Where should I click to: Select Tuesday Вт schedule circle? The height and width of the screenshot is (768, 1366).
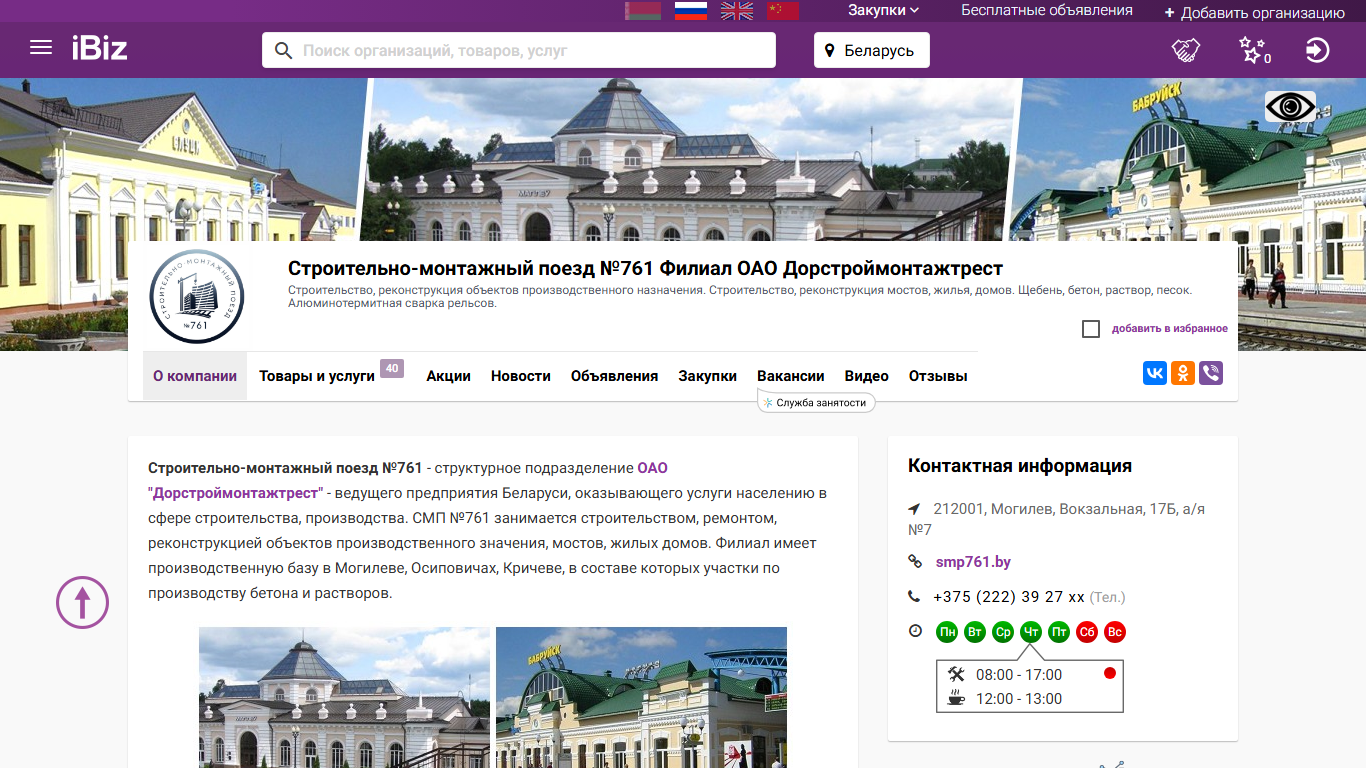[975, 632]
